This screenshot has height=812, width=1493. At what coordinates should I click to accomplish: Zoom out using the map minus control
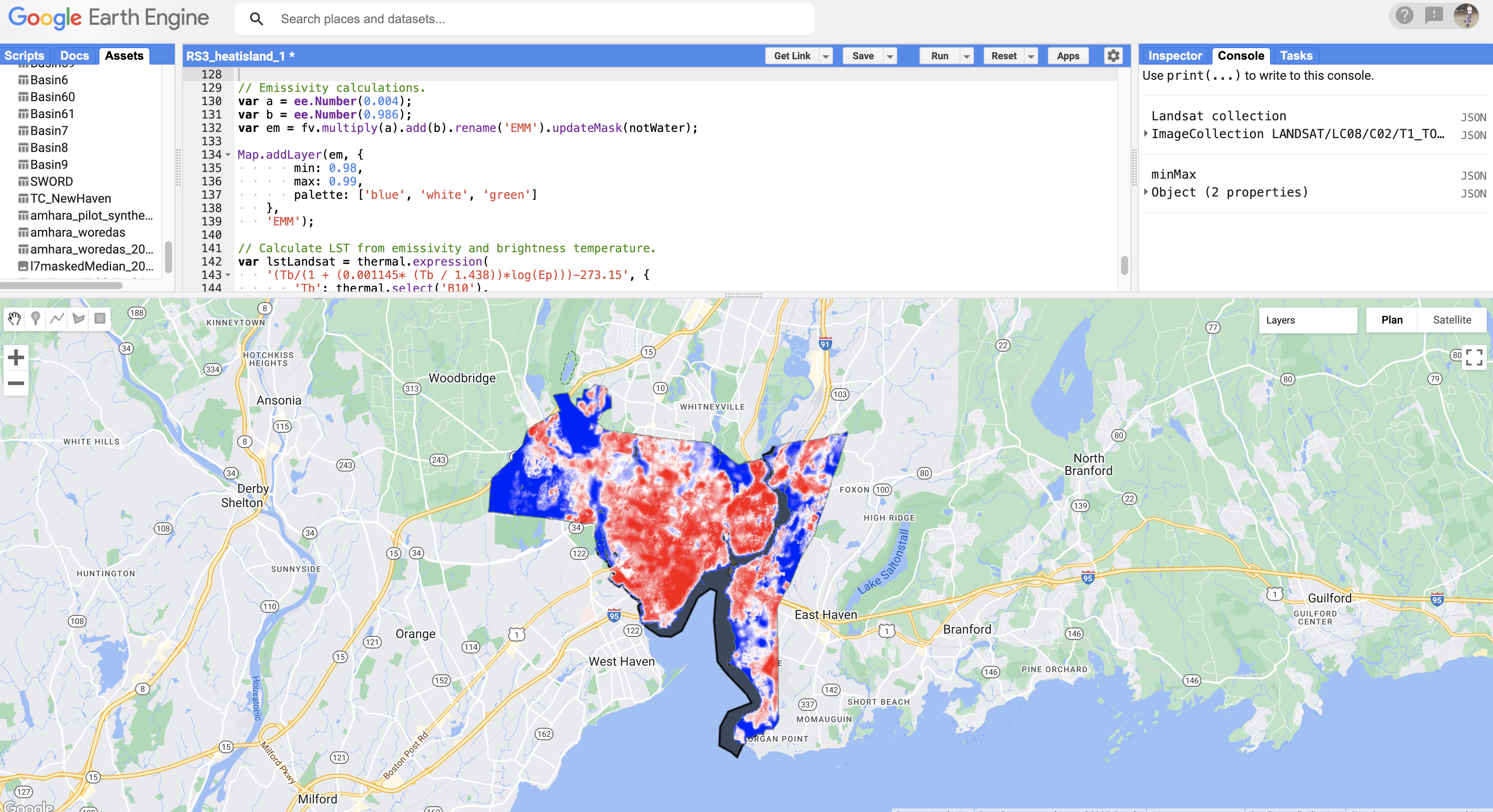[16, 383]
